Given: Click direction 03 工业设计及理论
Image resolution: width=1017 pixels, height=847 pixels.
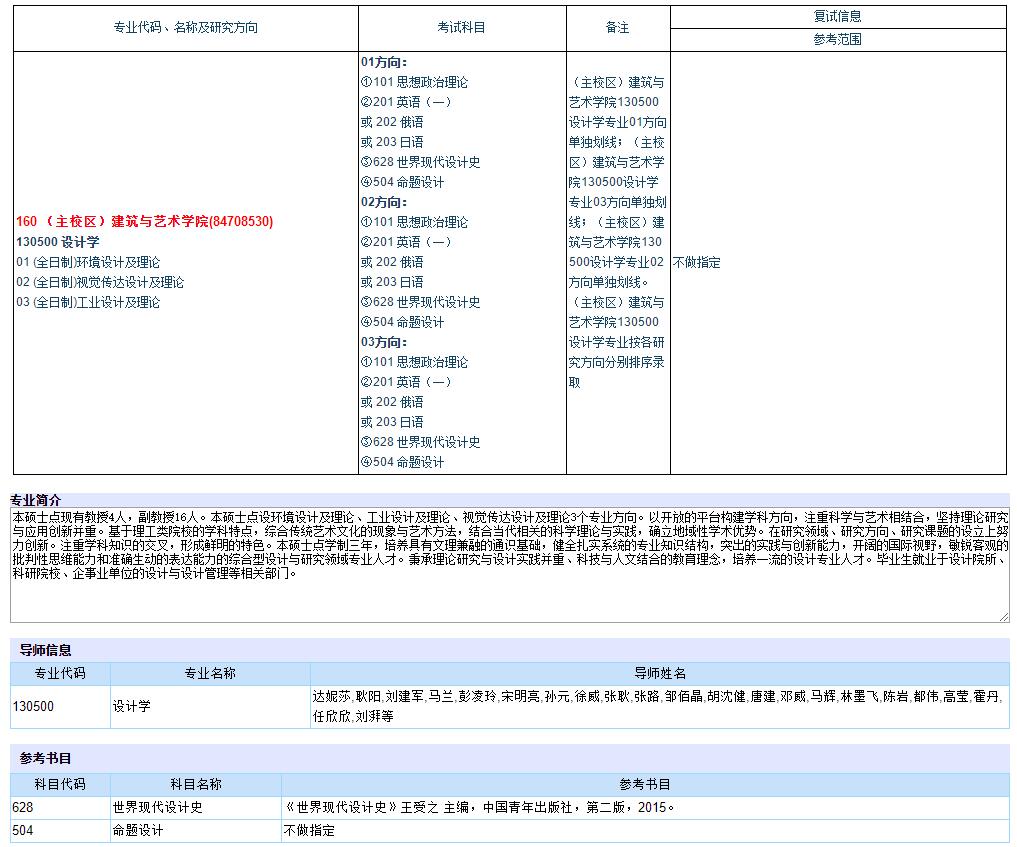Looking at the screenshot, I should (x=88, y=302).
